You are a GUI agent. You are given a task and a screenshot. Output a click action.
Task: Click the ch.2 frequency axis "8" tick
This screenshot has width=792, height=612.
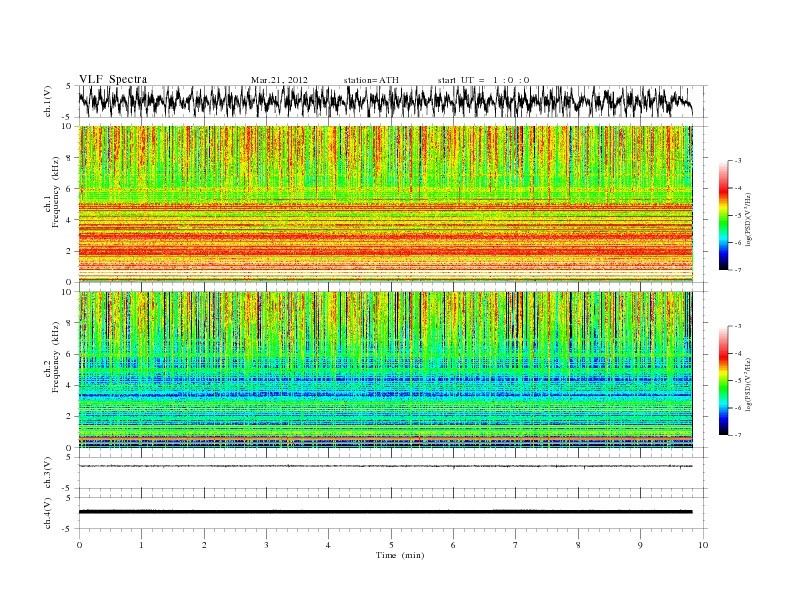[x=69, y=323]
